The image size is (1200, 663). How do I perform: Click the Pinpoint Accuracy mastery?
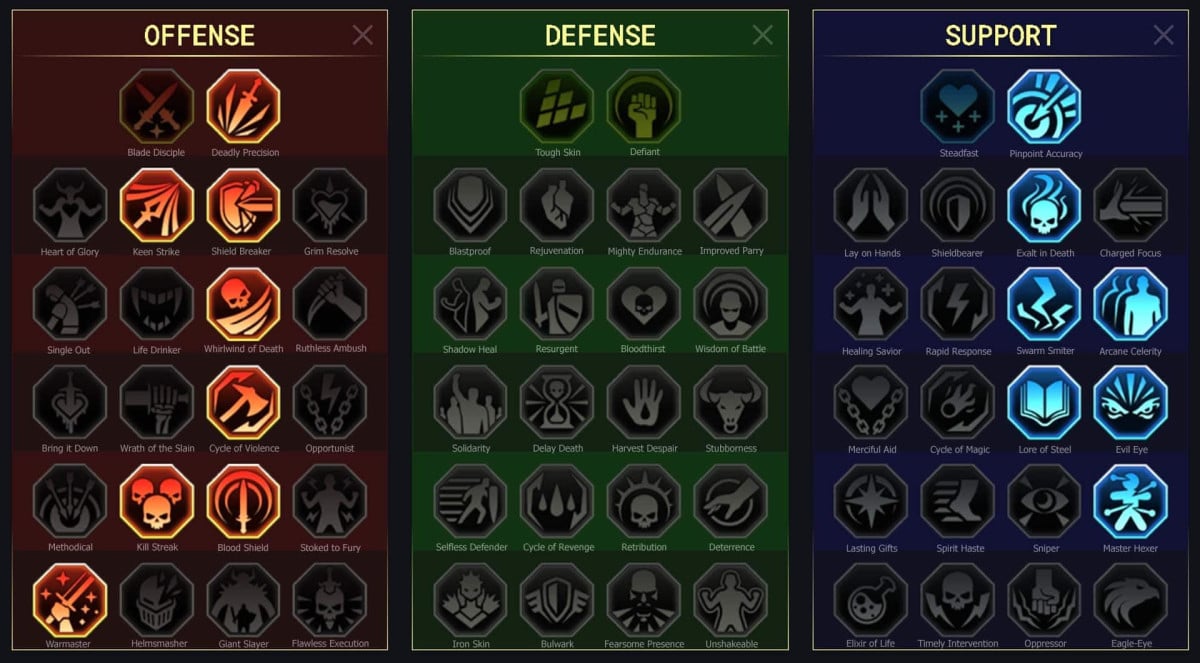coord(1045,107)
